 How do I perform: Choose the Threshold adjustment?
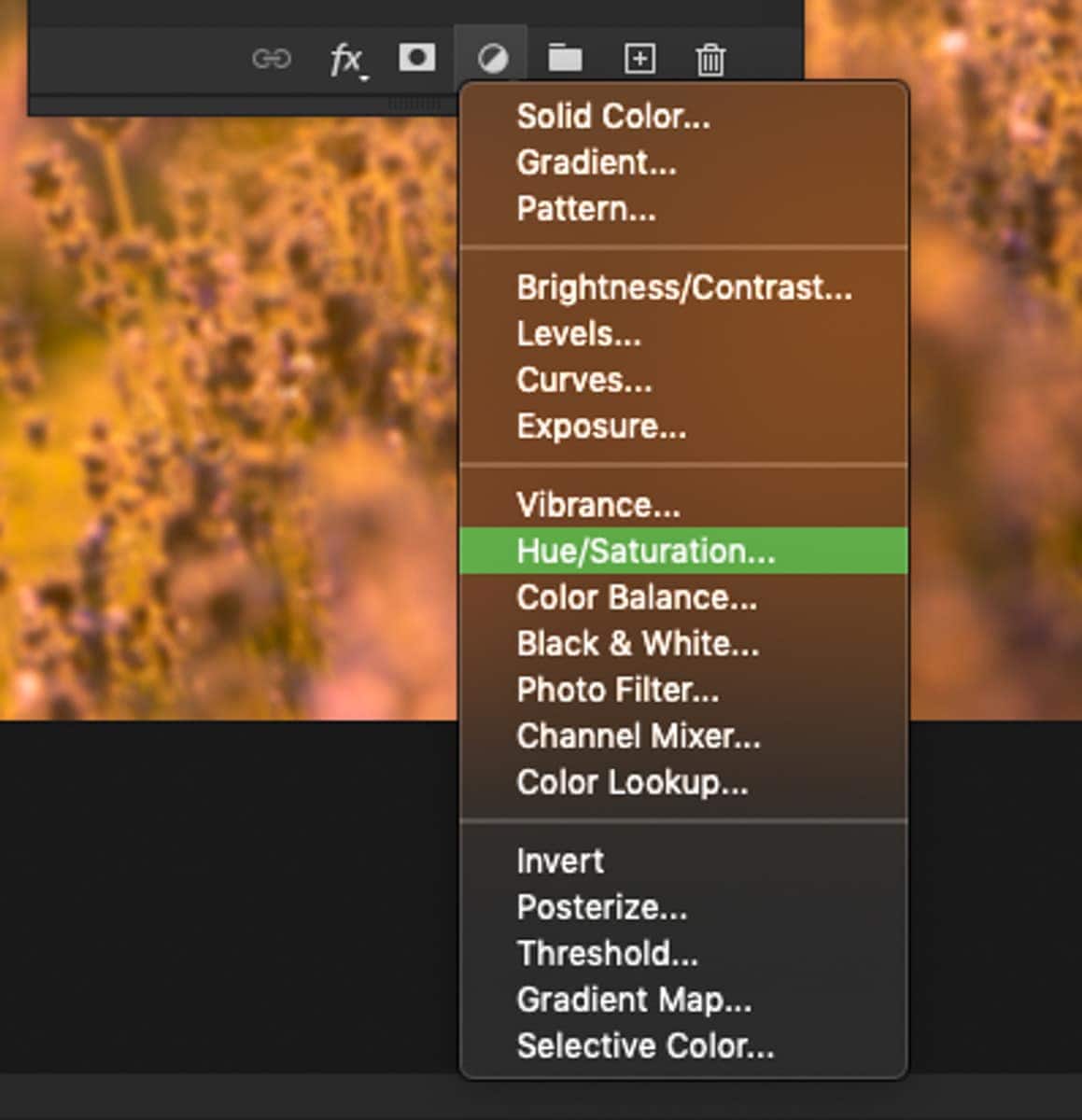point(683,953)
